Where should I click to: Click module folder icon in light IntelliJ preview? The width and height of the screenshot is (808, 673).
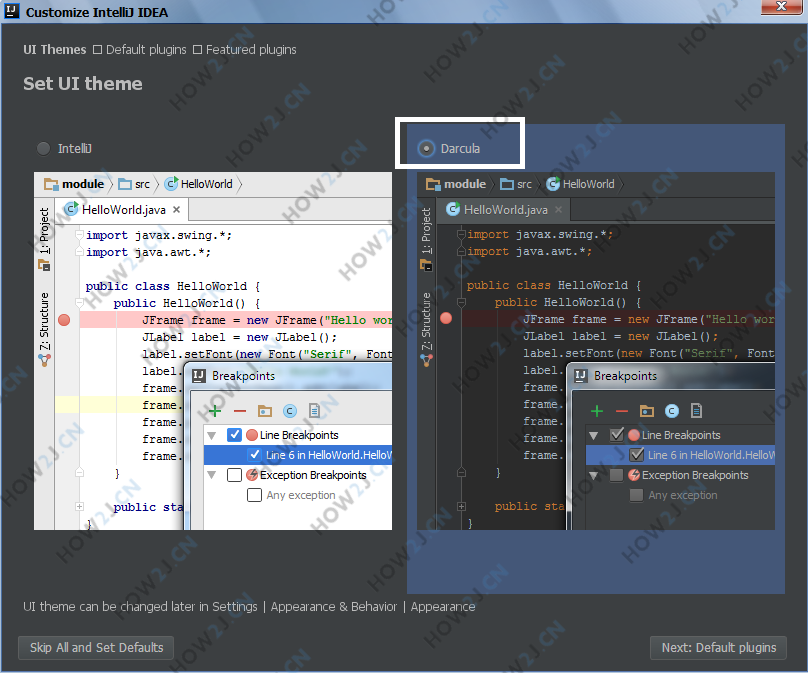click(51, 184)
